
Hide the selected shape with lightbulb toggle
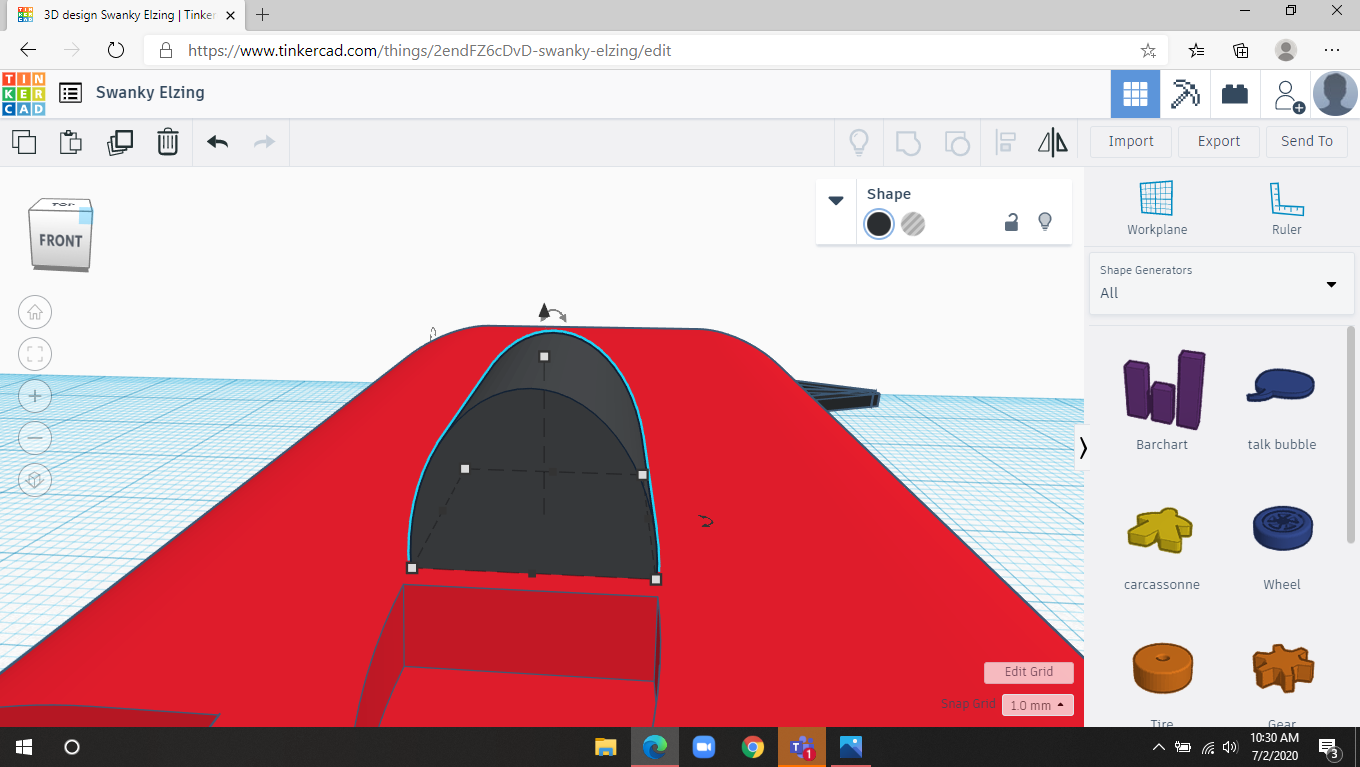click(x=1044, y=223)
